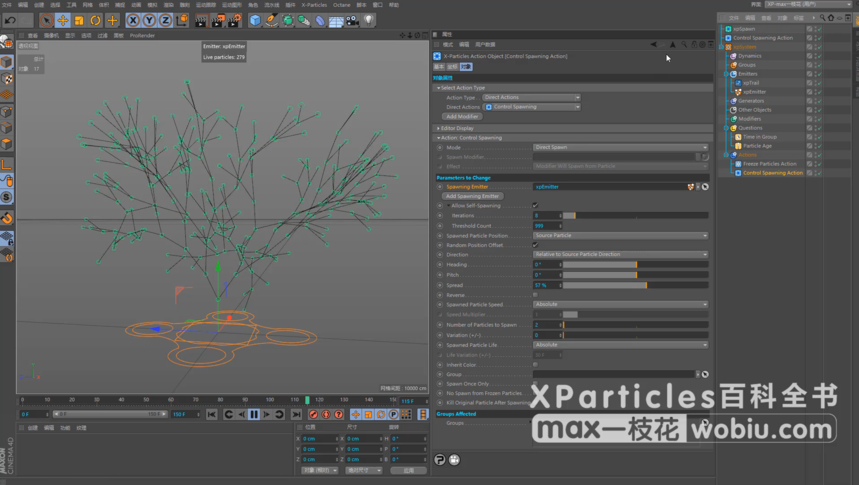Image resolution: width=859 pixels, height=485 pixels.
Task: Select xpSpawn in object manager
Action: [x=743, y=29]
